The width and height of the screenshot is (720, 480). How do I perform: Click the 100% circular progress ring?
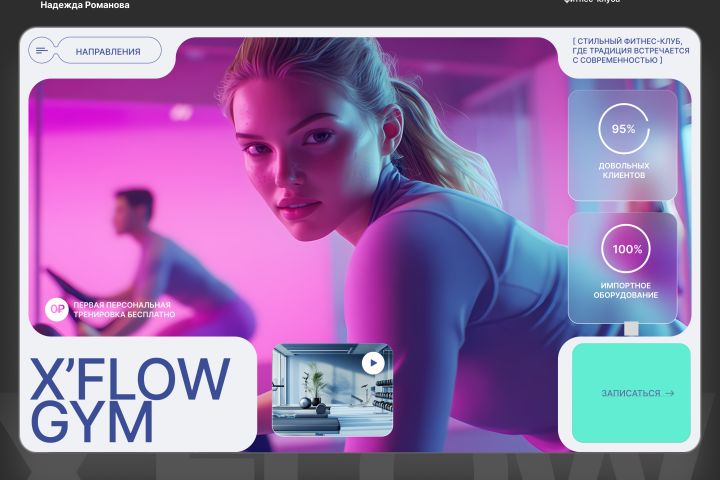pyautogui.click(x=626, y=249)
